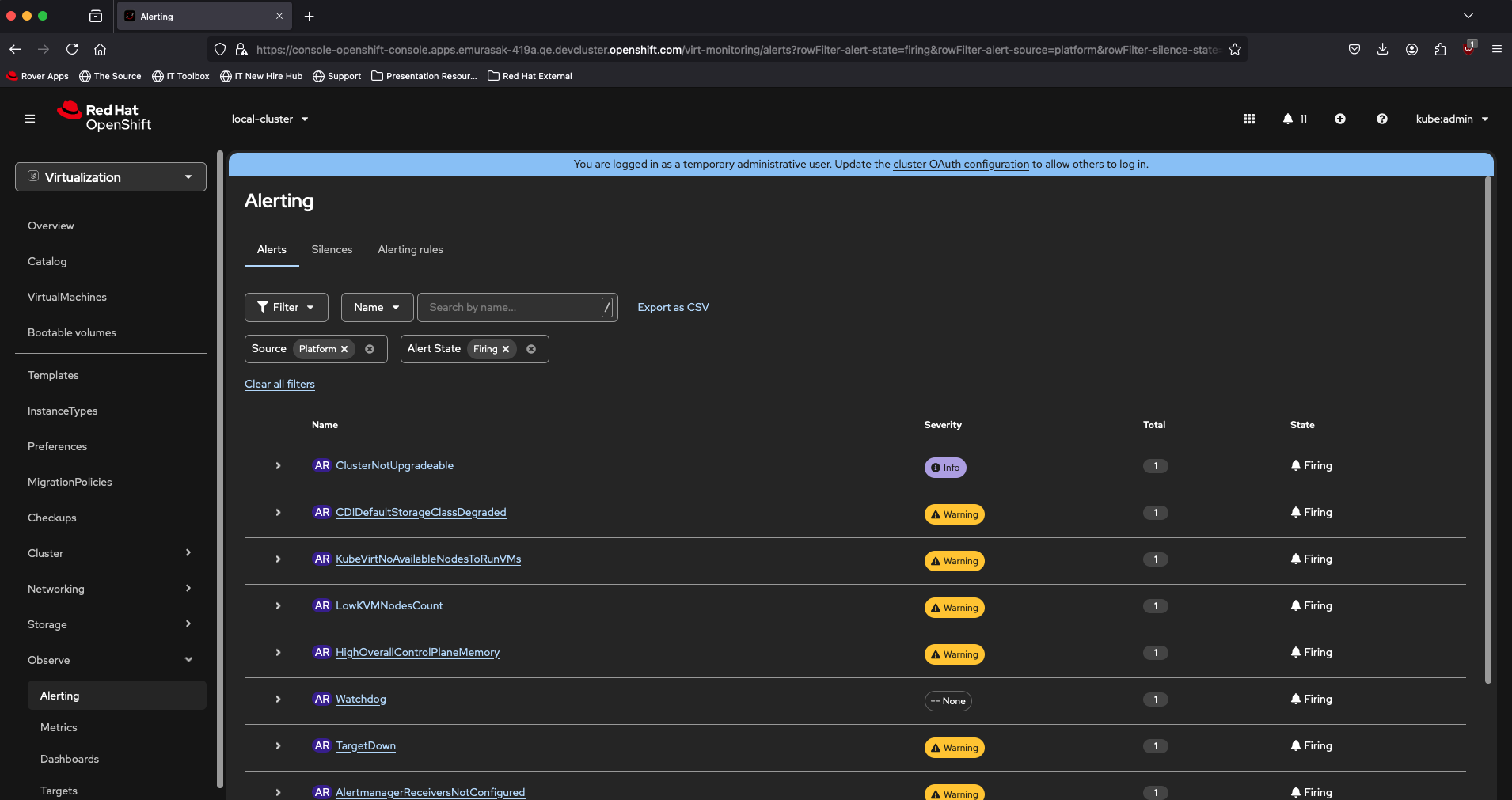The image size is (1512, 800).
Task: Click Export as CSV
Action: 673,307
